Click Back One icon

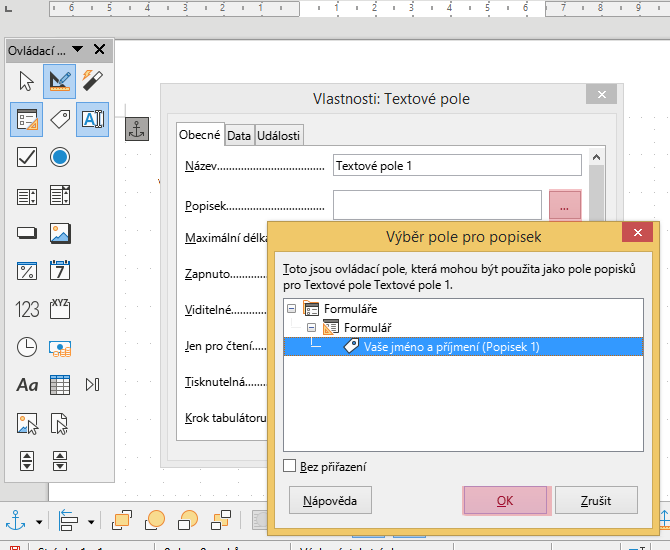(x=188, y=521)
